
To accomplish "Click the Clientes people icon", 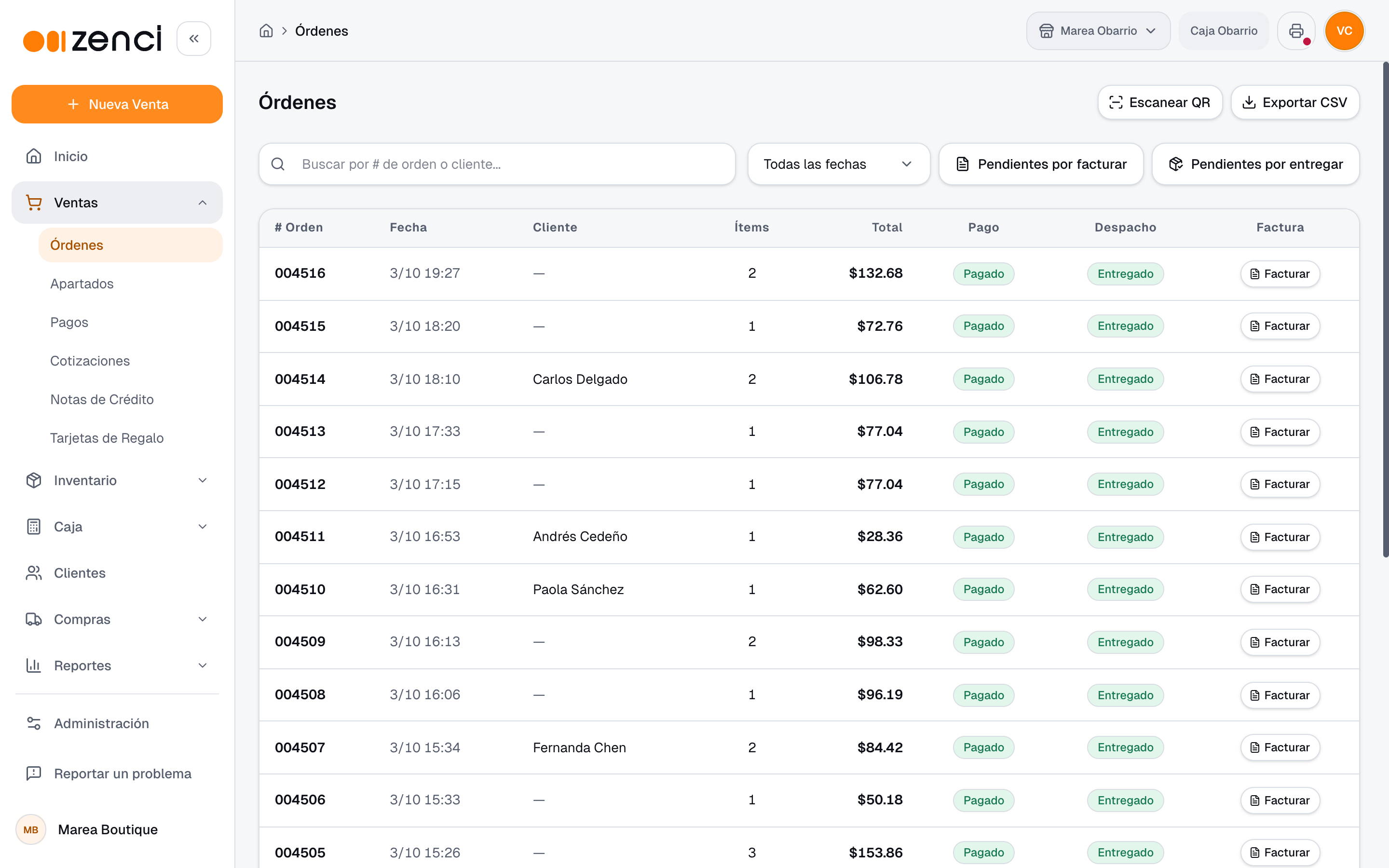I will click(34, 573).
